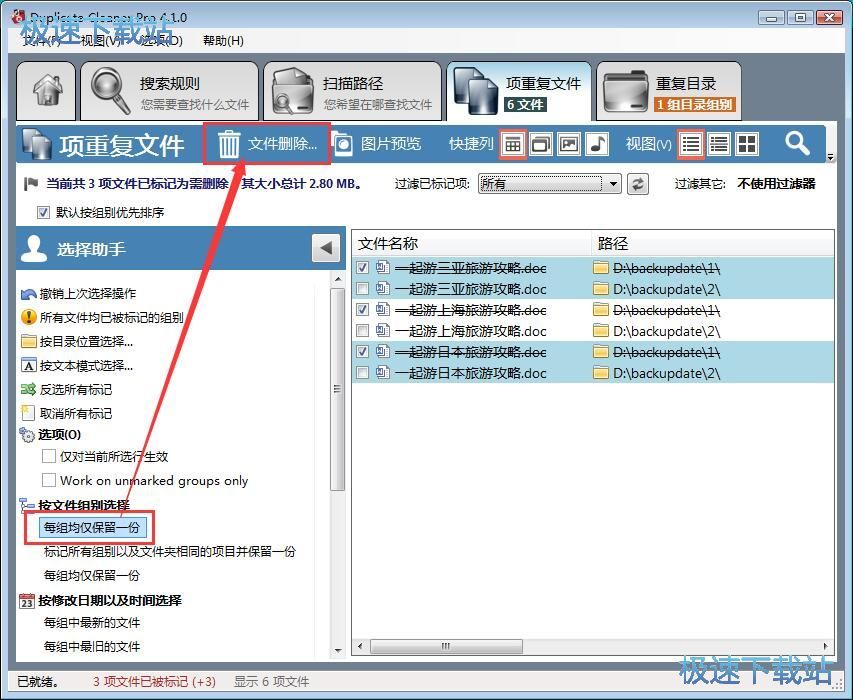Select the picture quick-column icon
The width and height of the screenshot is (853, 700).
point(569,144)
